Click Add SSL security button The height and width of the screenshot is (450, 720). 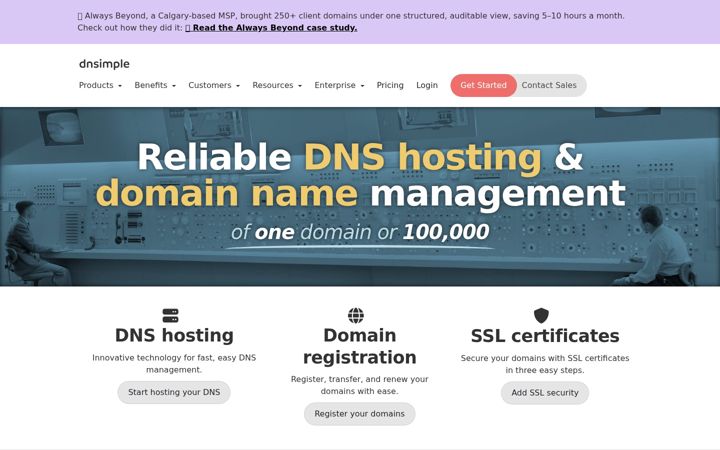click(x=545, y=393)
